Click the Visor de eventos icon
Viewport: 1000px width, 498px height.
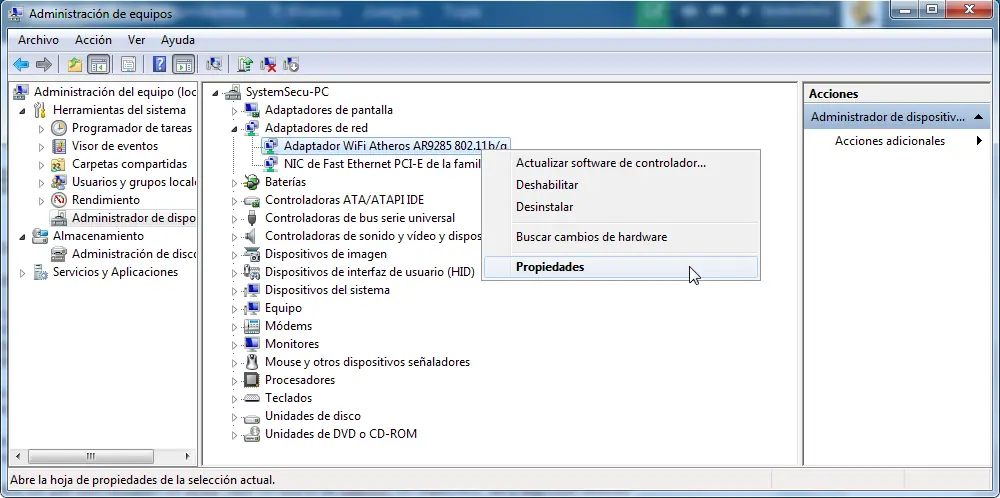[59, 146]
